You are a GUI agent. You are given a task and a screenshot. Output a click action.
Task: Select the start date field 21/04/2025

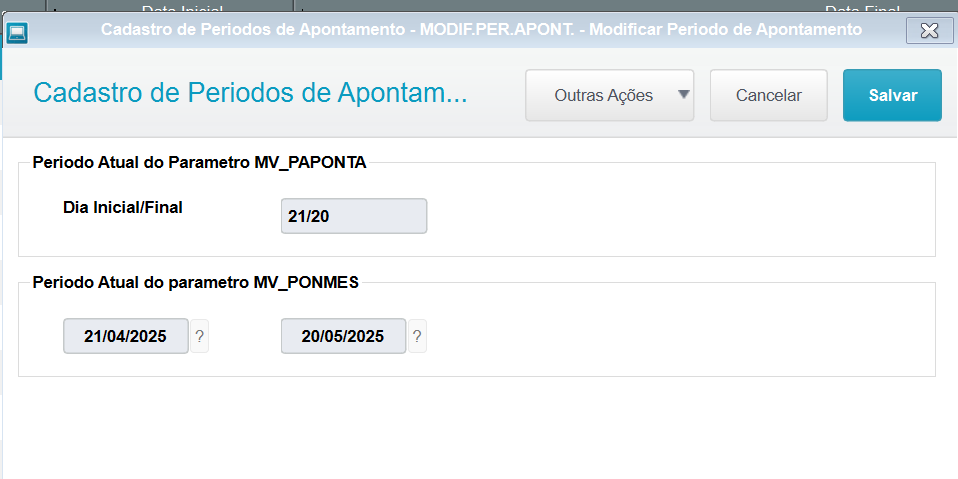click(126, 336)
